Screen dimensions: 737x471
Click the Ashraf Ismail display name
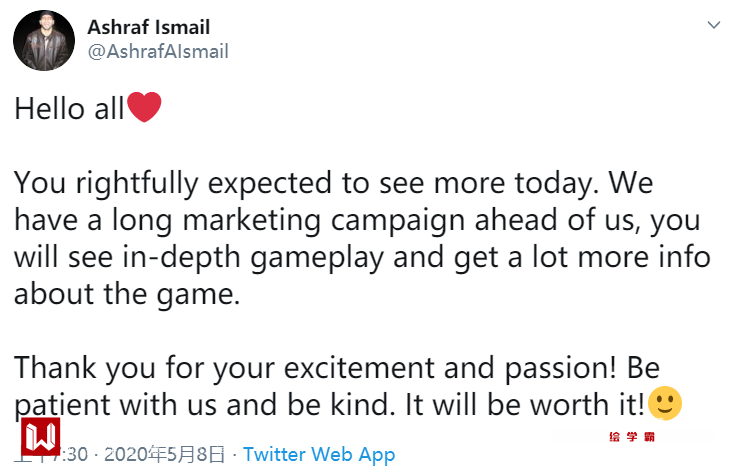click(x=149, y=27)
